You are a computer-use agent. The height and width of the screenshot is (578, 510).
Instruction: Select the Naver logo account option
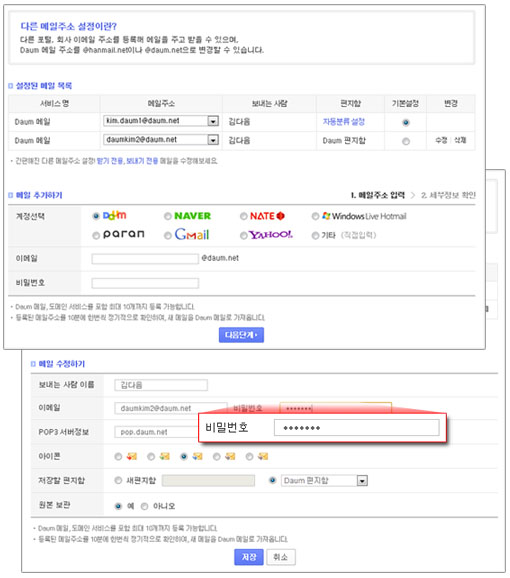point(192,216)
